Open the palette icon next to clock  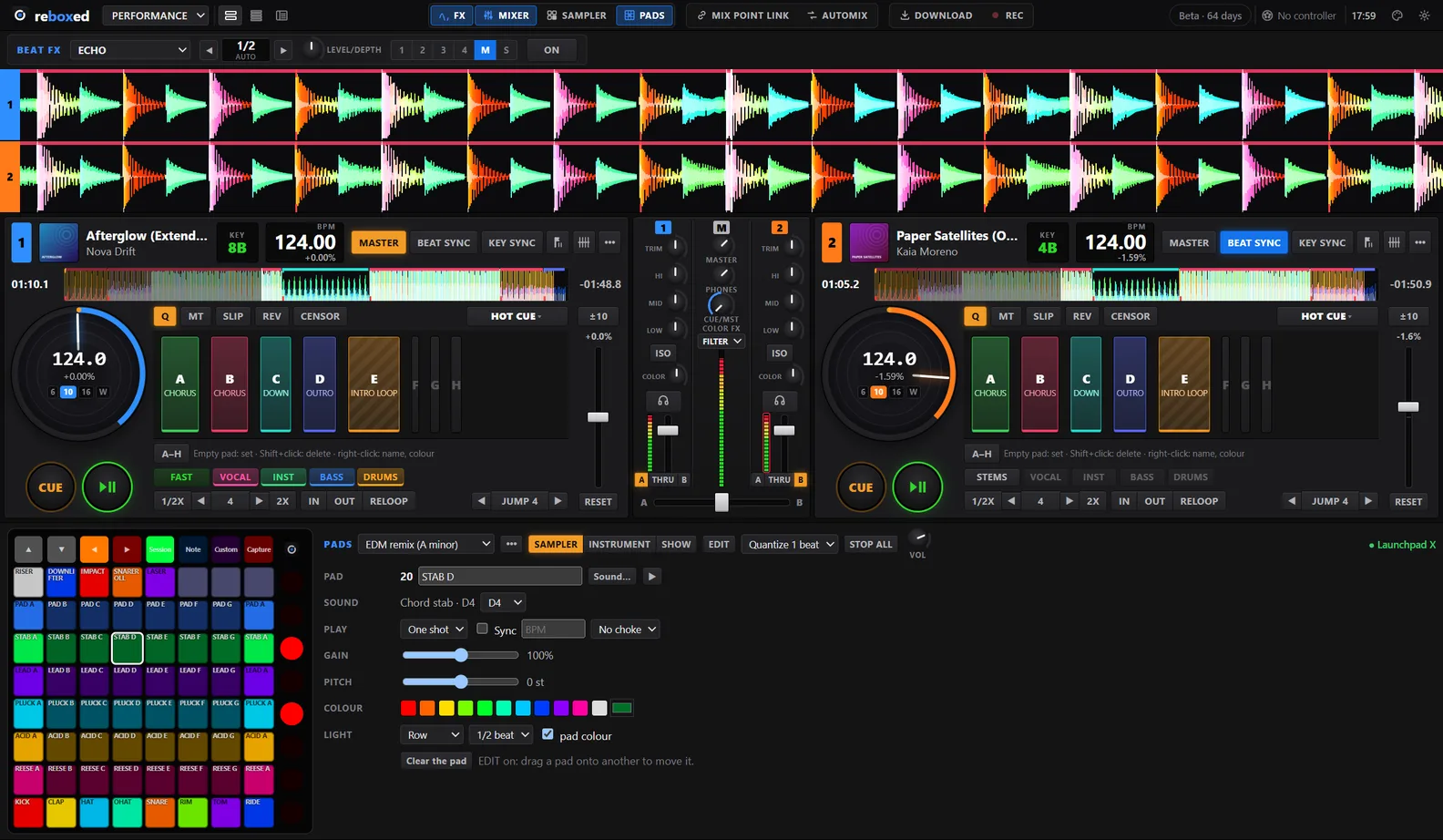[x=1397, y=15]
